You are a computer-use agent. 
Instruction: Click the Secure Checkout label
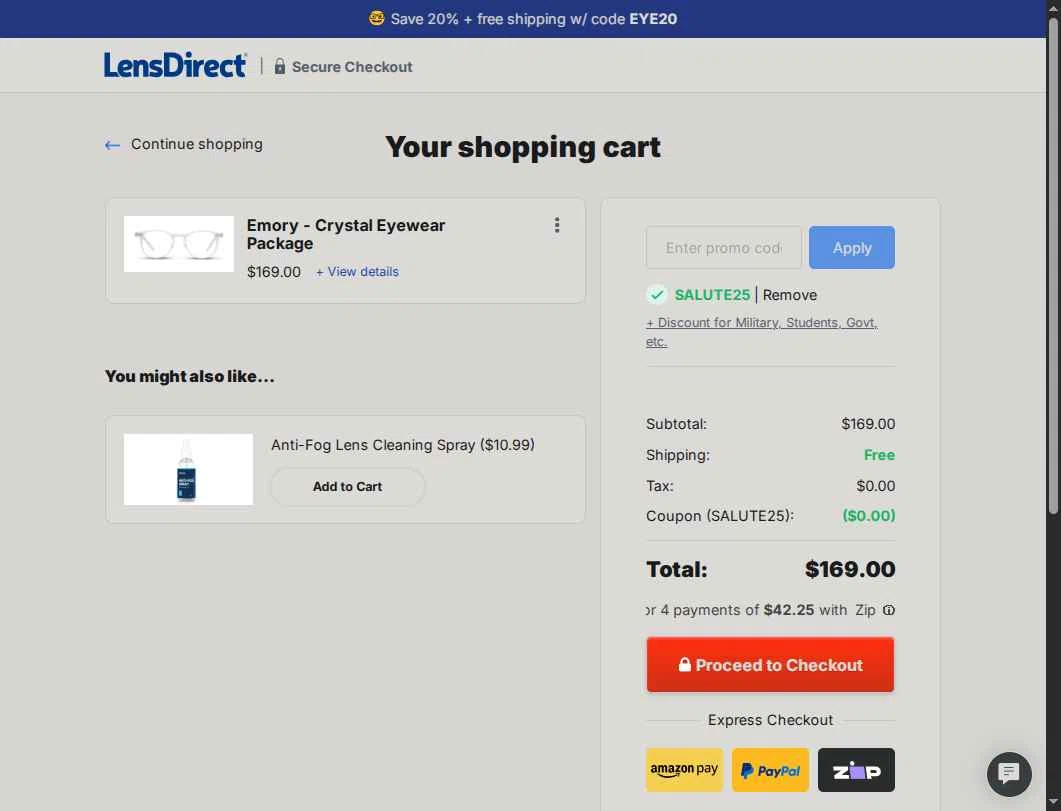pyautogui.click(x=352, y=67)
